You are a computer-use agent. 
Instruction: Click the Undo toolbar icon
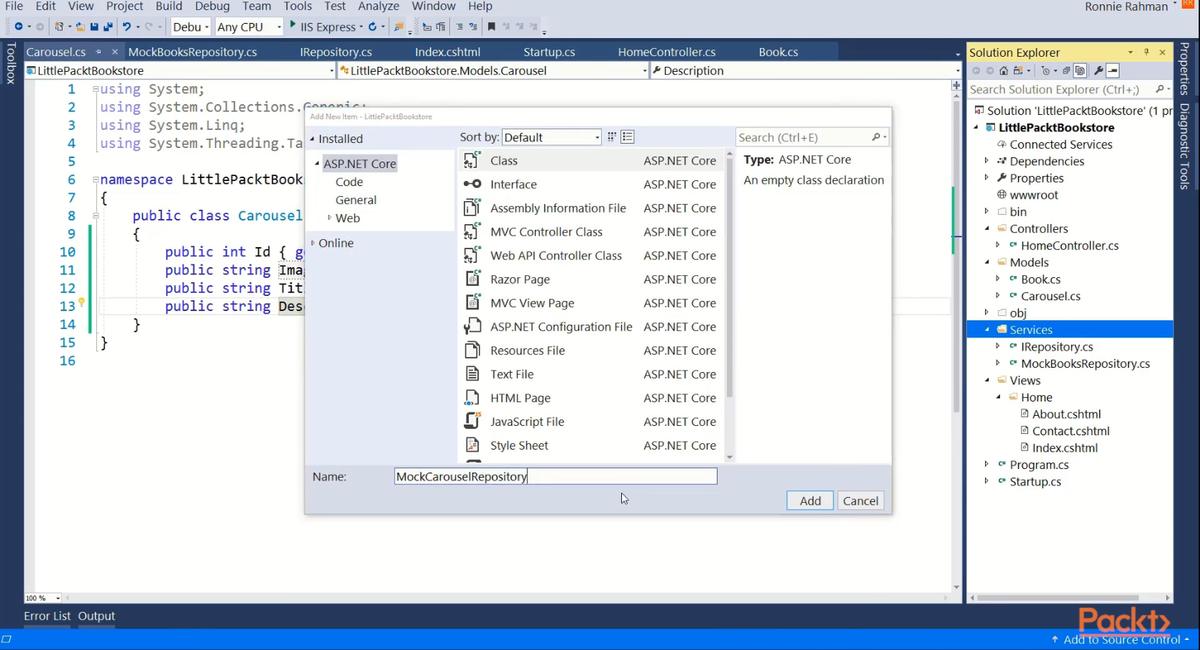(127, 27)
